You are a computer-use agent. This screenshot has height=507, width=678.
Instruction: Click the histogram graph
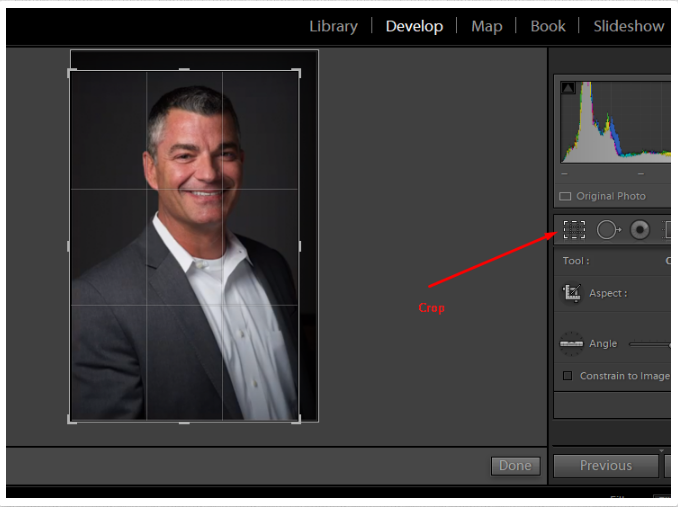[x=615, y=122]
